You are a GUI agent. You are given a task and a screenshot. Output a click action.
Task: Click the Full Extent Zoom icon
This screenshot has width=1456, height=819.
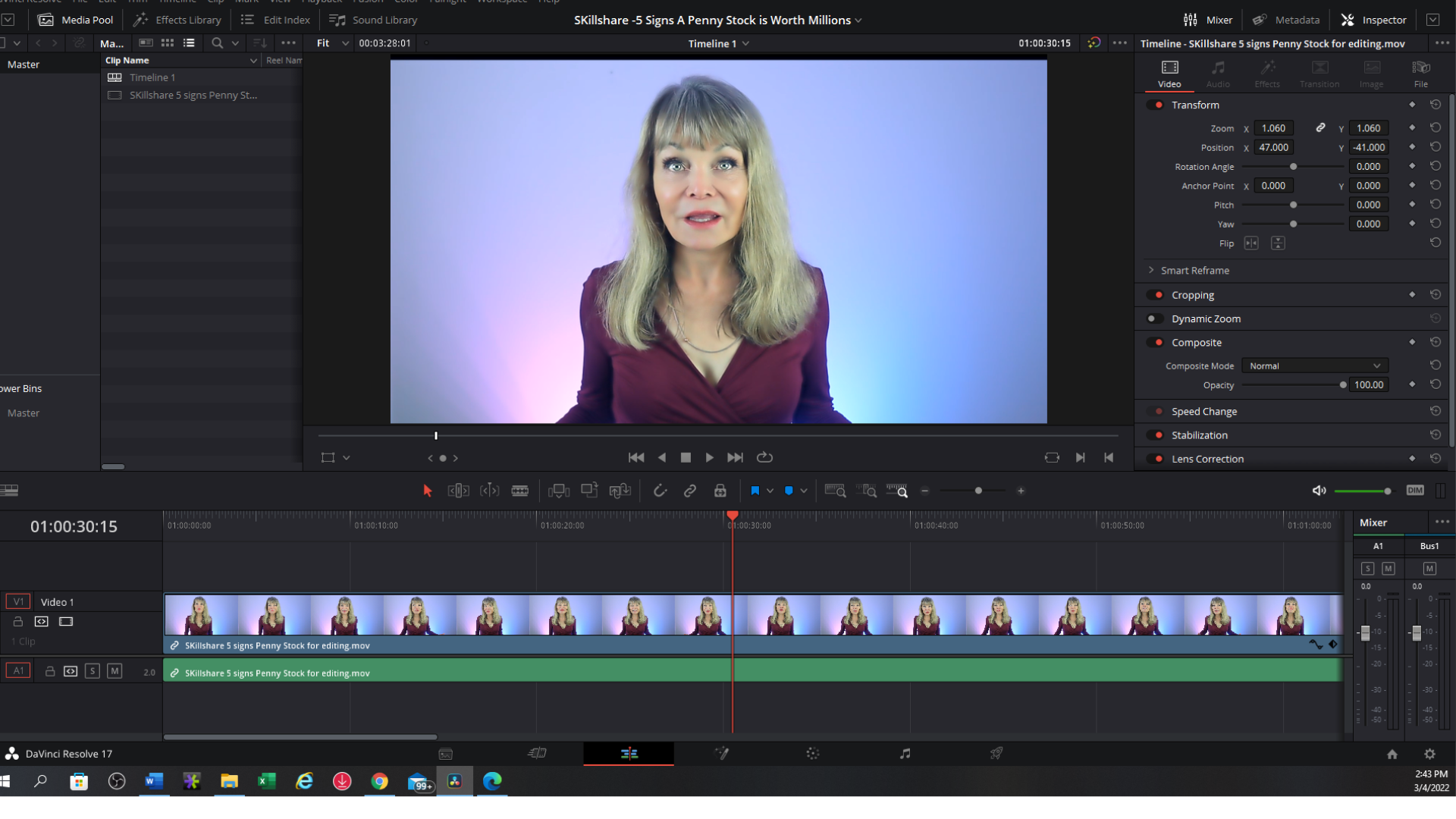point(835,491)
